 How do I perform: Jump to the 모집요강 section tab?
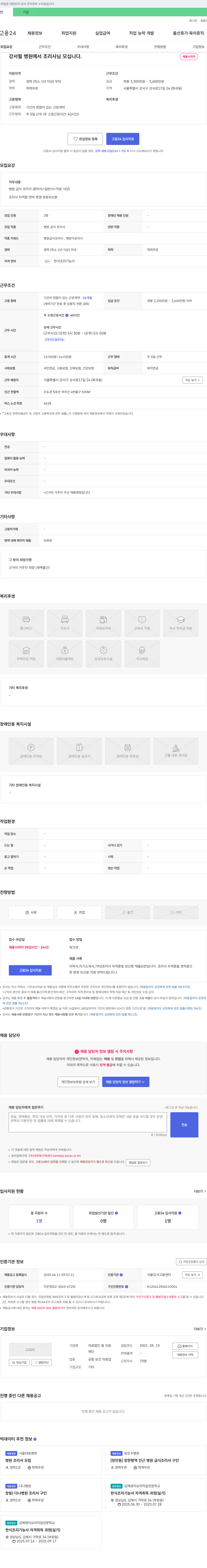pyautogui.click(x=6, y=47)
